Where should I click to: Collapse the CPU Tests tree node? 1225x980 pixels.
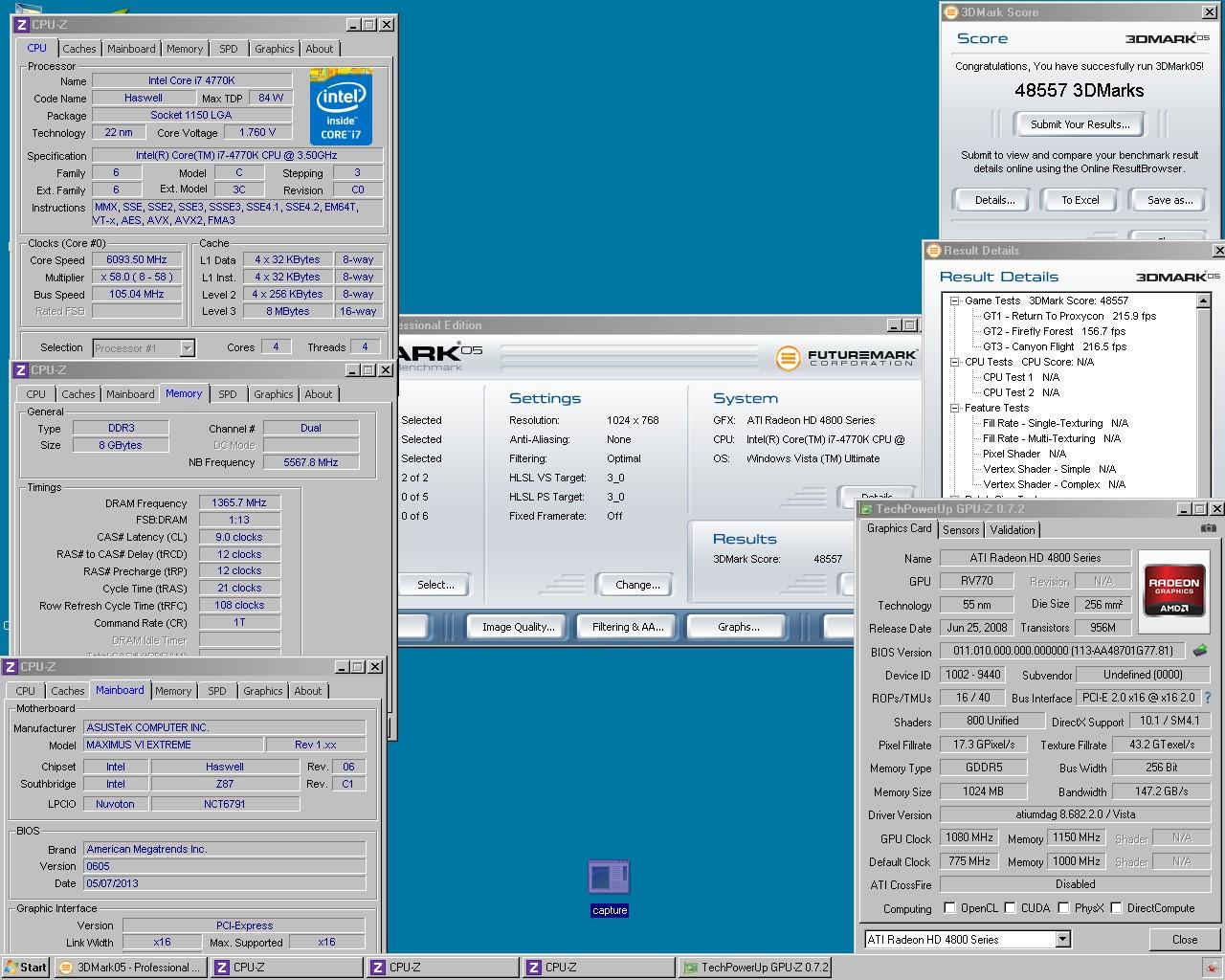tap(954, 362)
